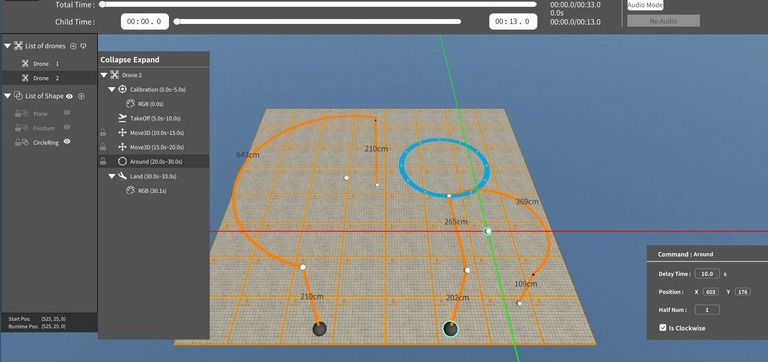Click the Calibration target icon
This screenshot has width=768, height=362.
click(x=122, y=90)
